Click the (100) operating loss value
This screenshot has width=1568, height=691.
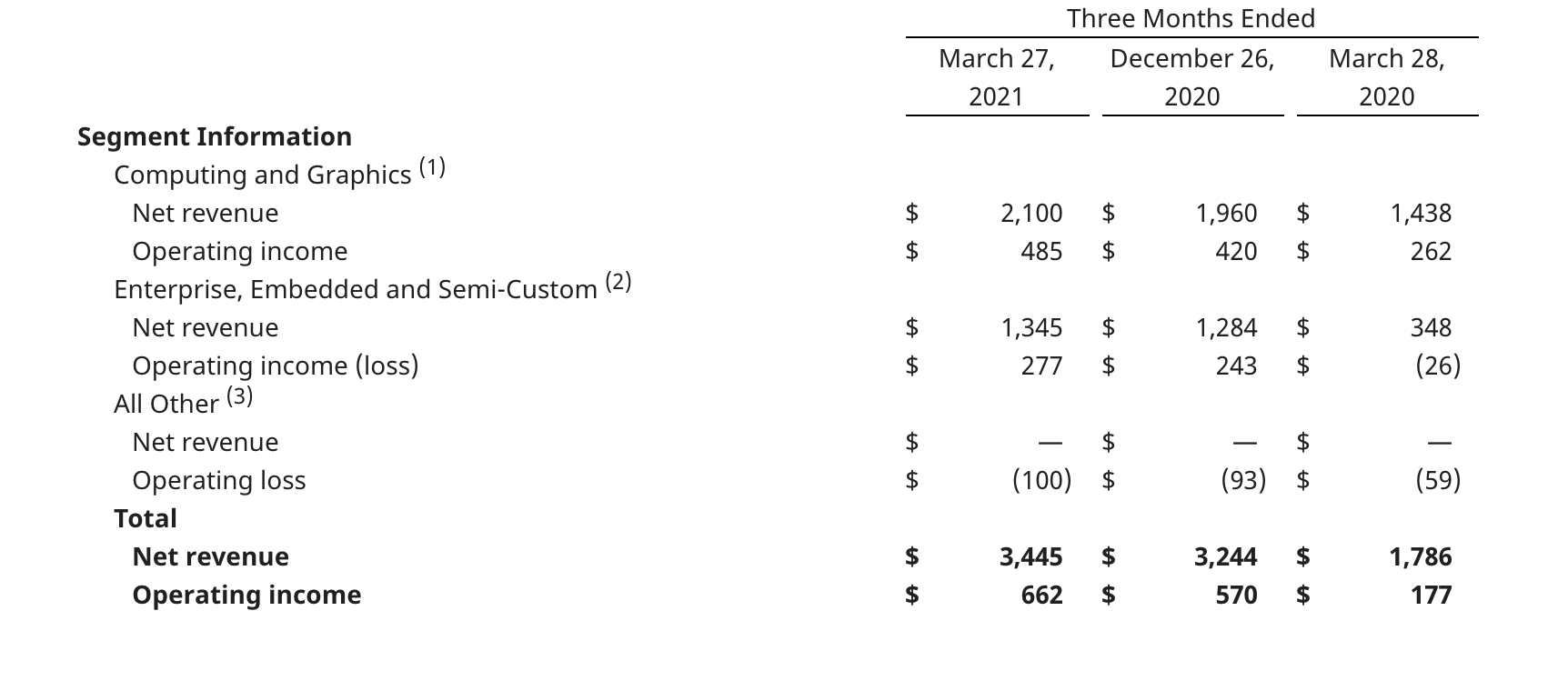pyautogui.click(x=1042, y=480)
